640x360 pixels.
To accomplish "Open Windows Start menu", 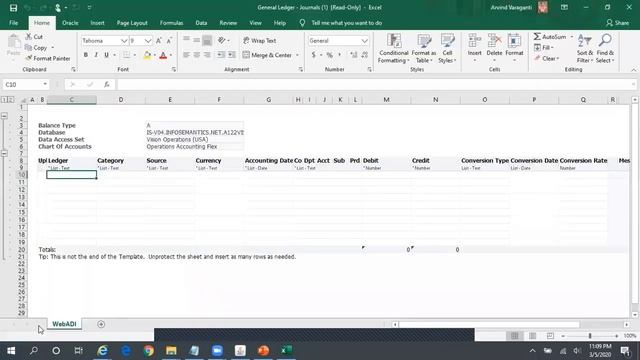I will tap(11, 351).
